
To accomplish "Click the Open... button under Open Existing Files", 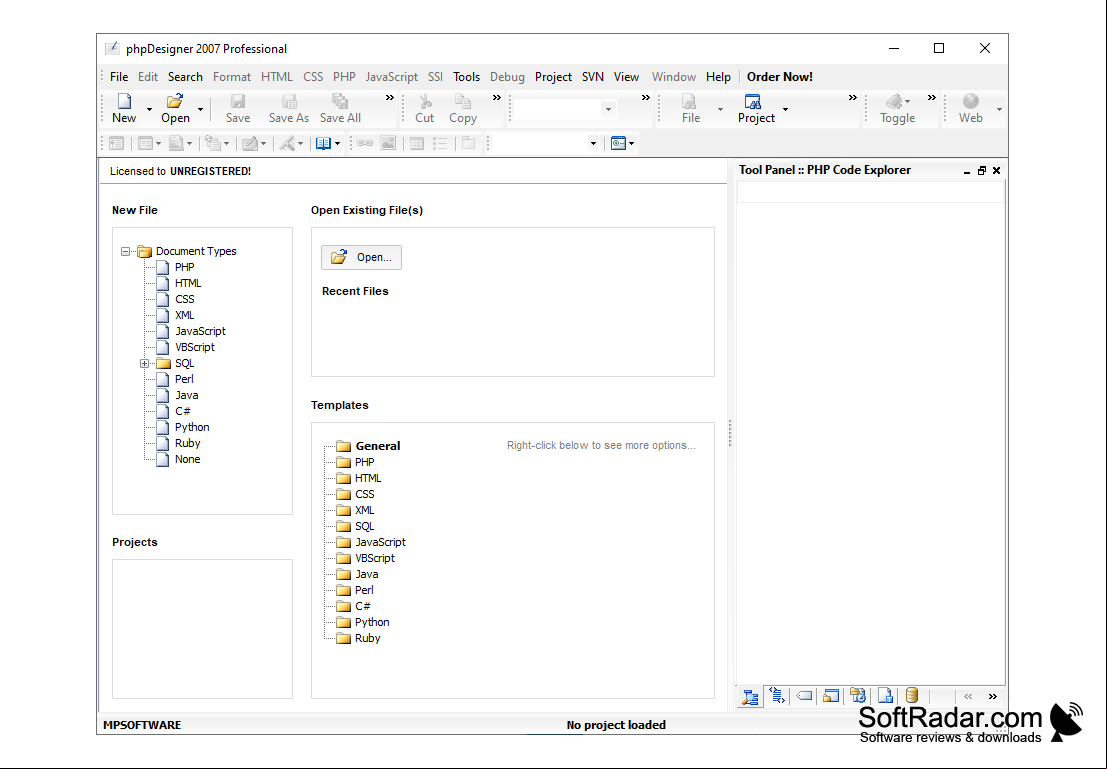I will click(x=361, y=258).
